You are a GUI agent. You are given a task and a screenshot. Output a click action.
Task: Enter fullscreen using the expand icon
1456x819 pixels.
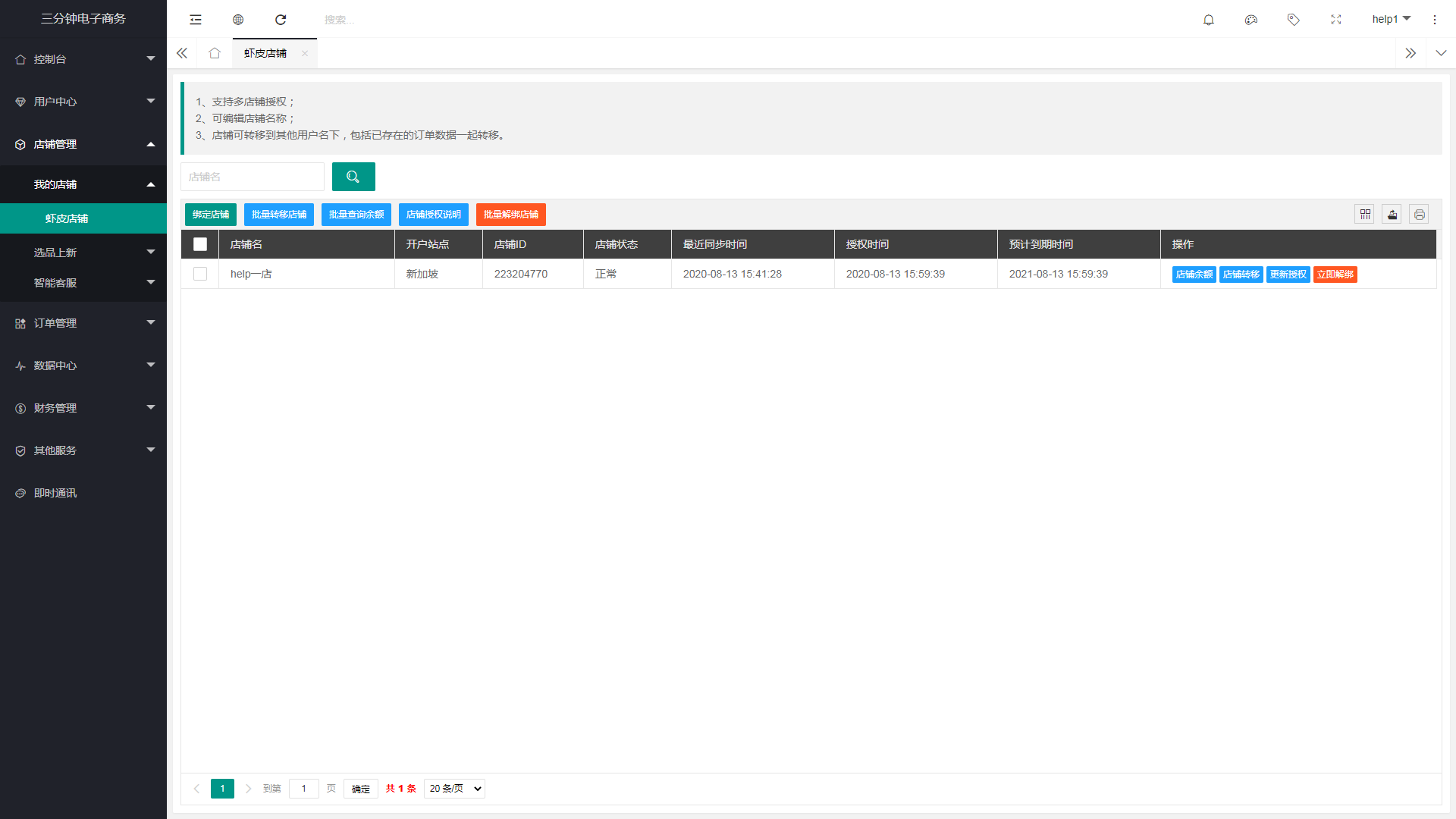point(1336,20)
